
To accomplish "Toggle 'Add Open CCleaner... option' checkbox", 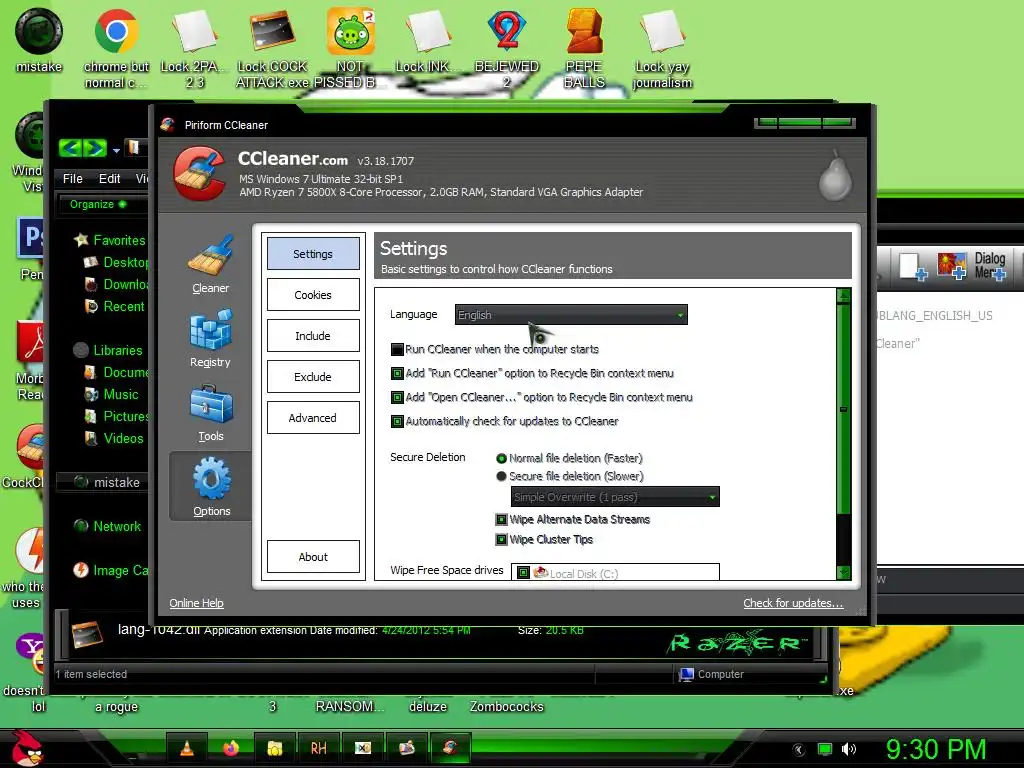I will 397,397.
